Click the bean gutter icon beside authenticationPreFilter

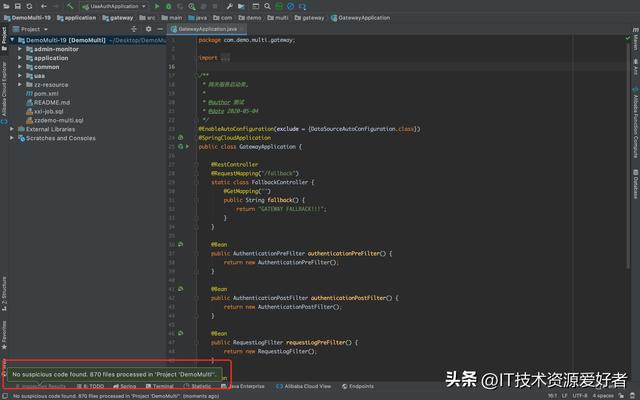pyautogui.click(x=180, y=244)
